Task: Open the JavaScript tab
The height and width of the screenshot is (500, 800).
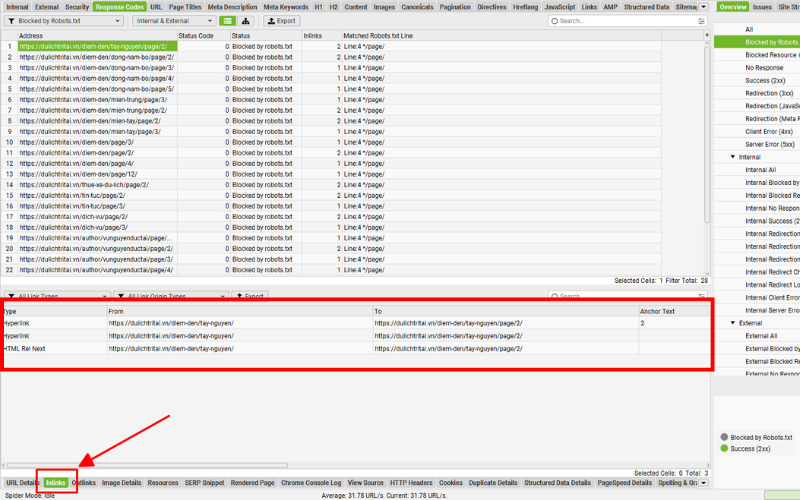Action: coord(560,7)
